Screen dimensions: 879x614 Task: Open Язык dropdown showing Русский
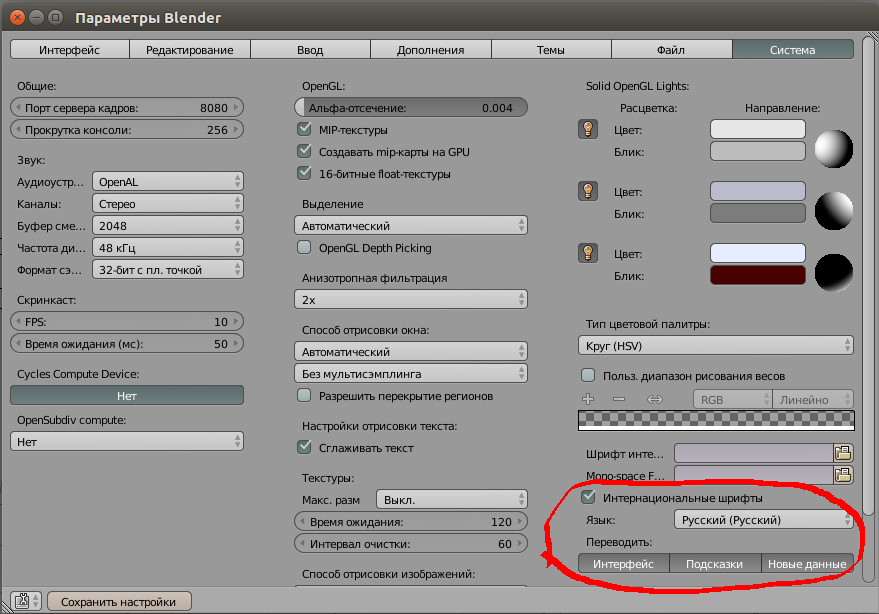coord(764,520)
